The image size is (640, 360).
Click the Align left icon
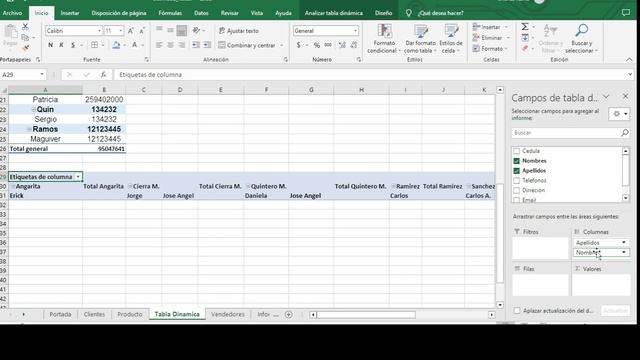point(159,45)
